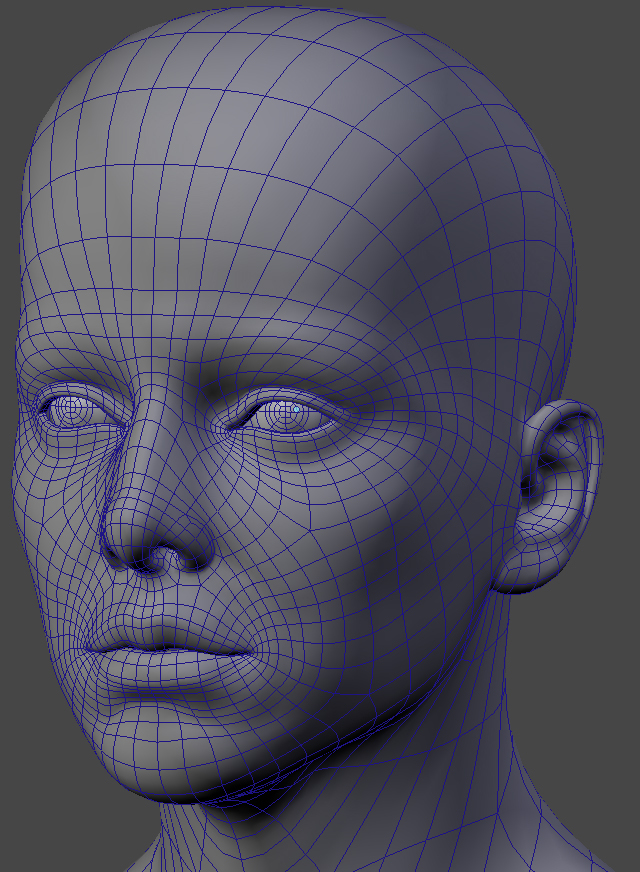Select the upper rim of the ear
The width and height of the screenshot is (640, 872).
(x=578, y=412)
